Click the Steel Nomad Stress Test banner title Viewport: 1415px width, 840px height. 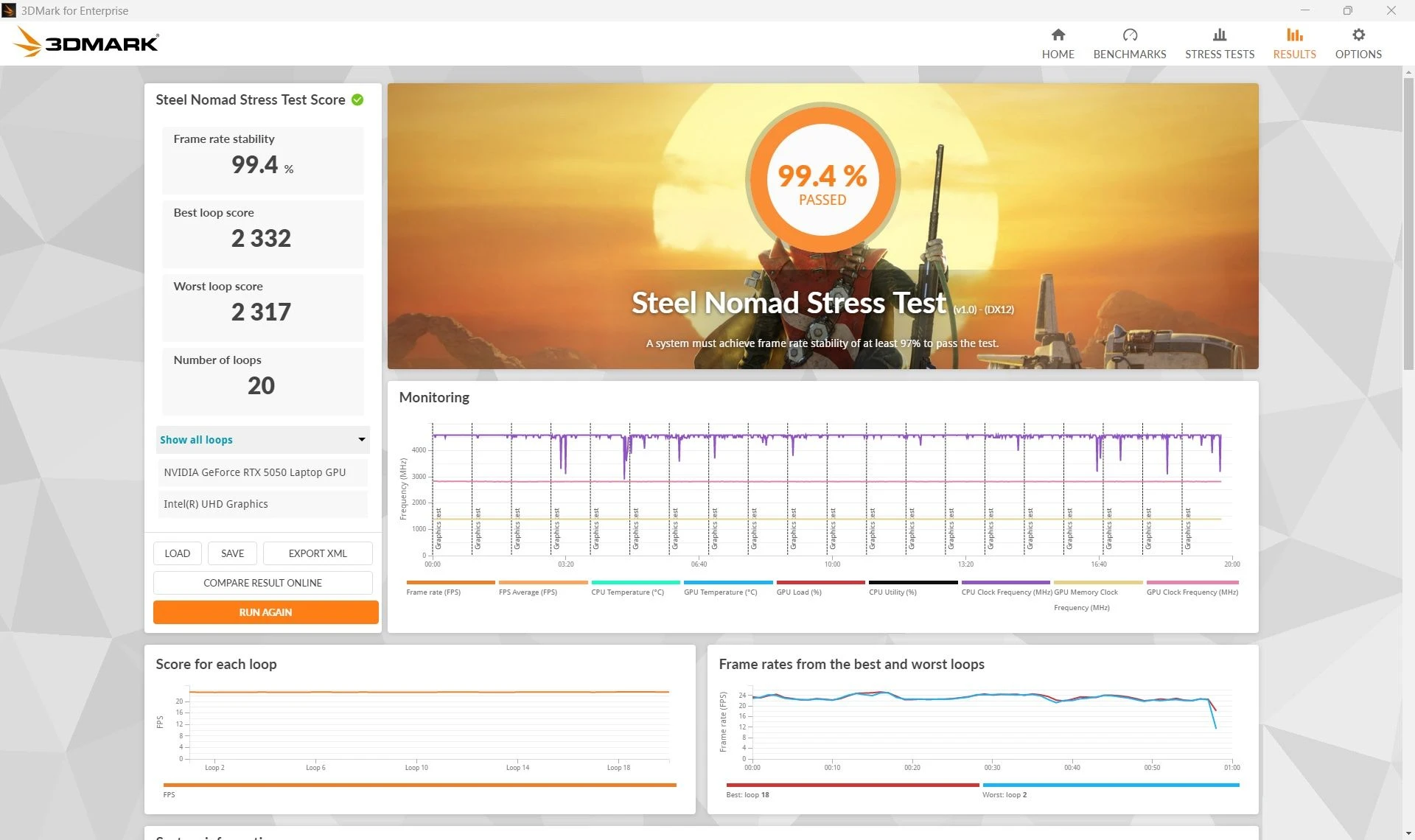pos(789,303)
